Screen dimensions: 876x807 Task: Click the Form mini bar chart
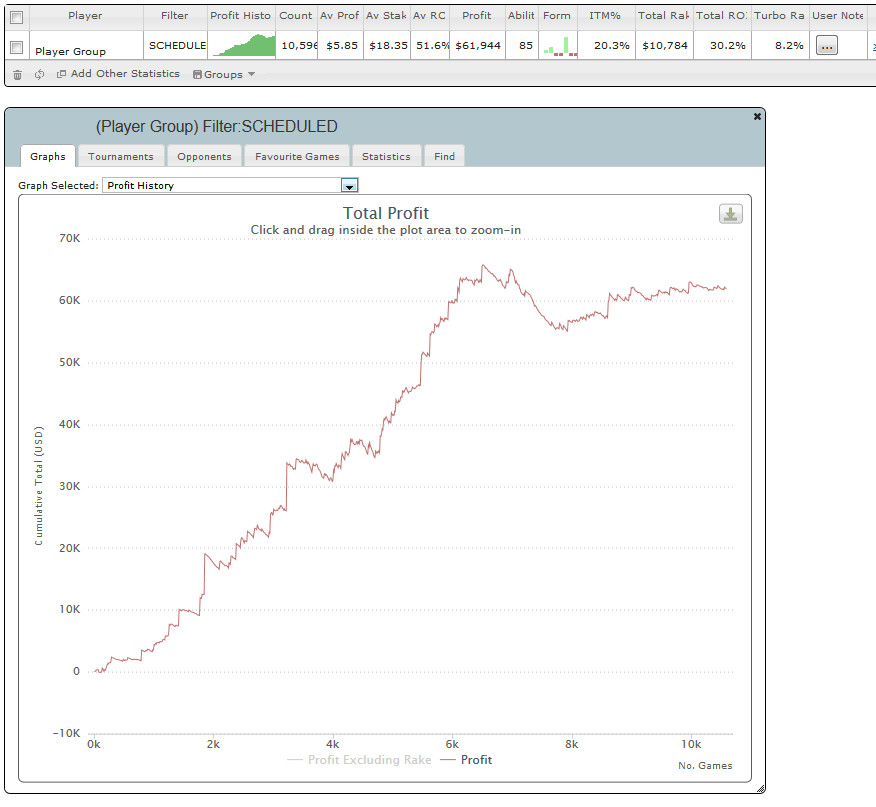(560, 46)
